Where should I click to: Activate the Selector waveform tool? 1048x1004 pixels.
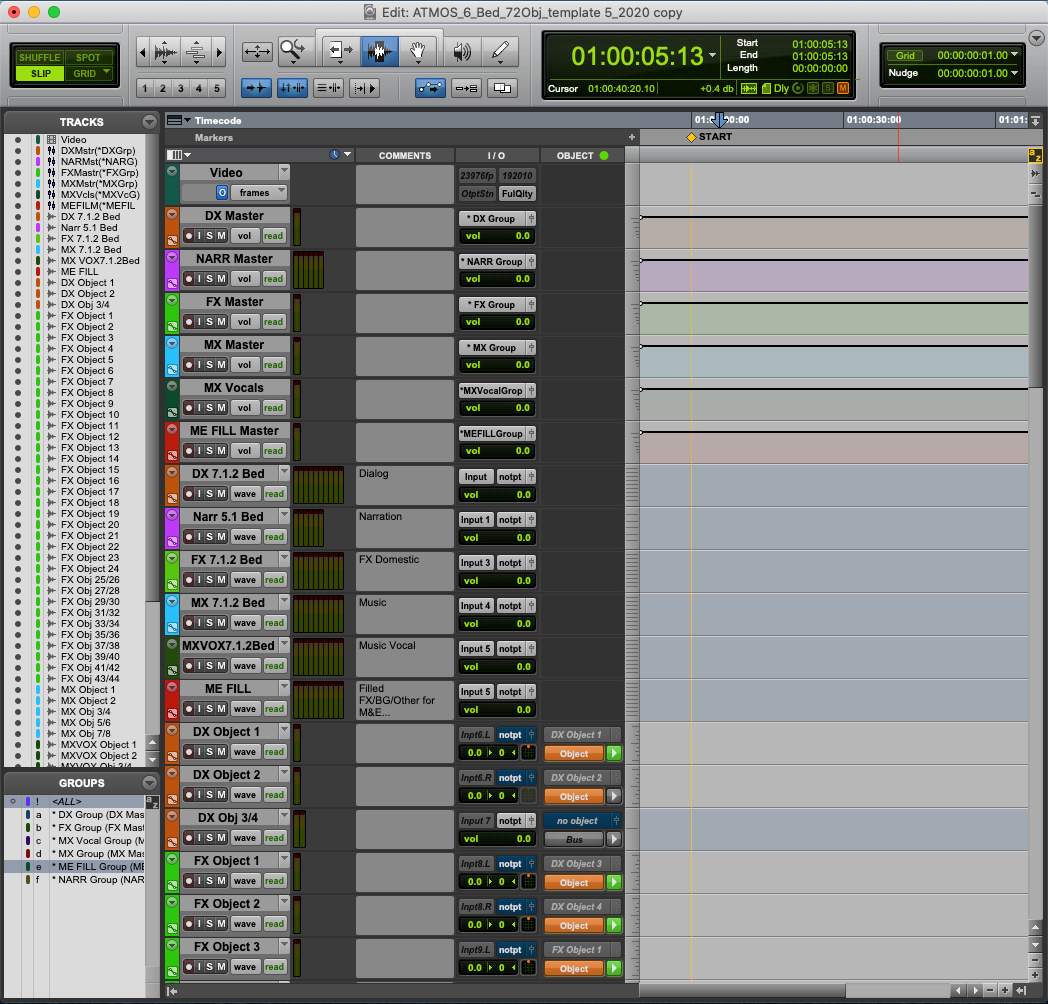tap(379, 52)
